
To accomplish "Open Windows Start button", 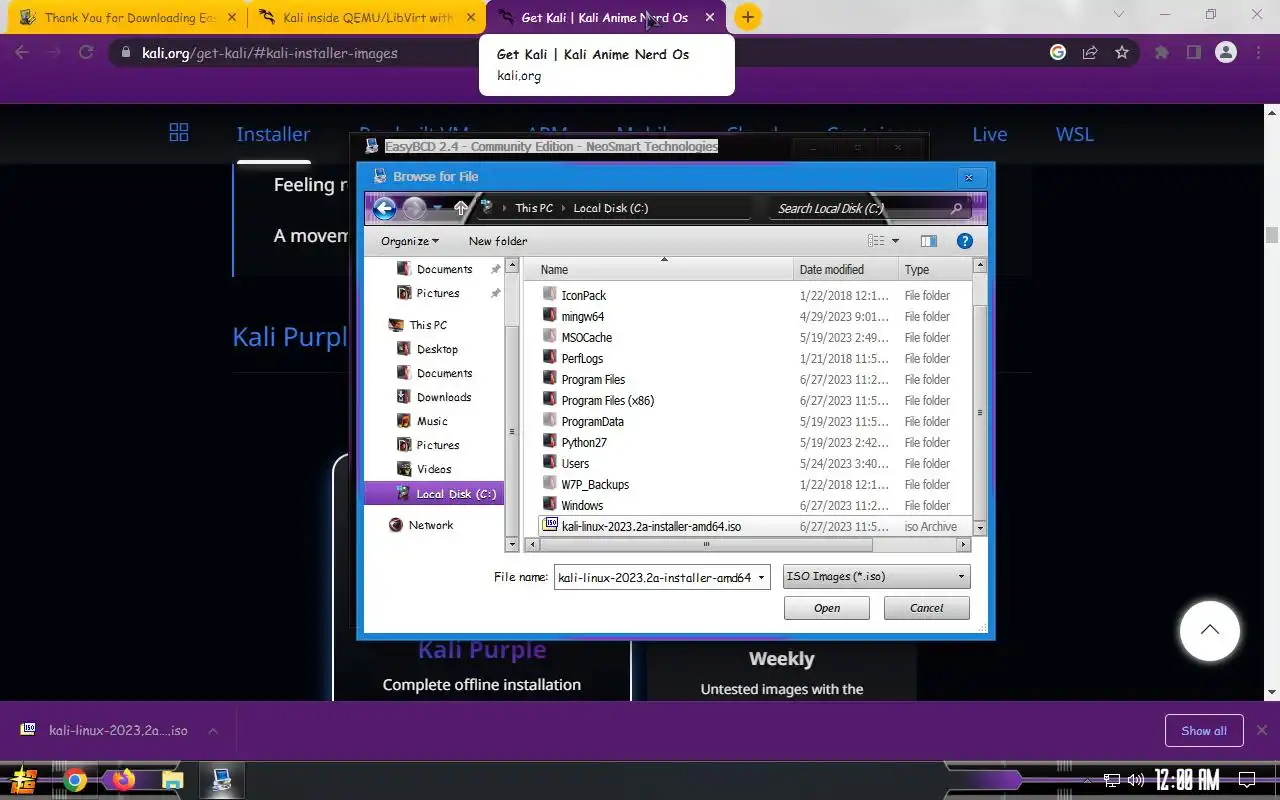I will tap(24, 780).
